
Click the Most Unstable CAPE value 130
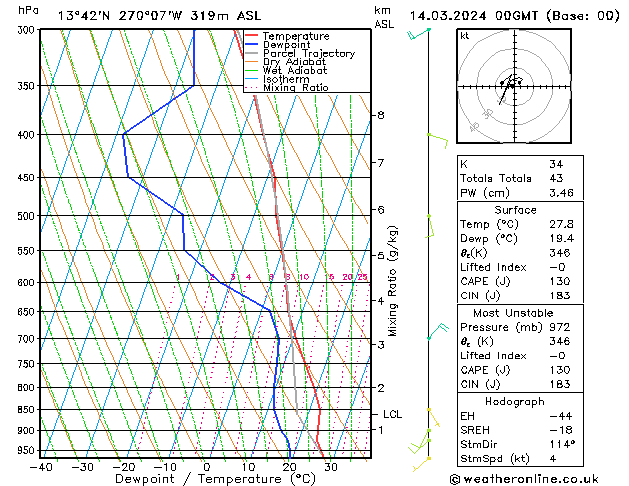560,370
